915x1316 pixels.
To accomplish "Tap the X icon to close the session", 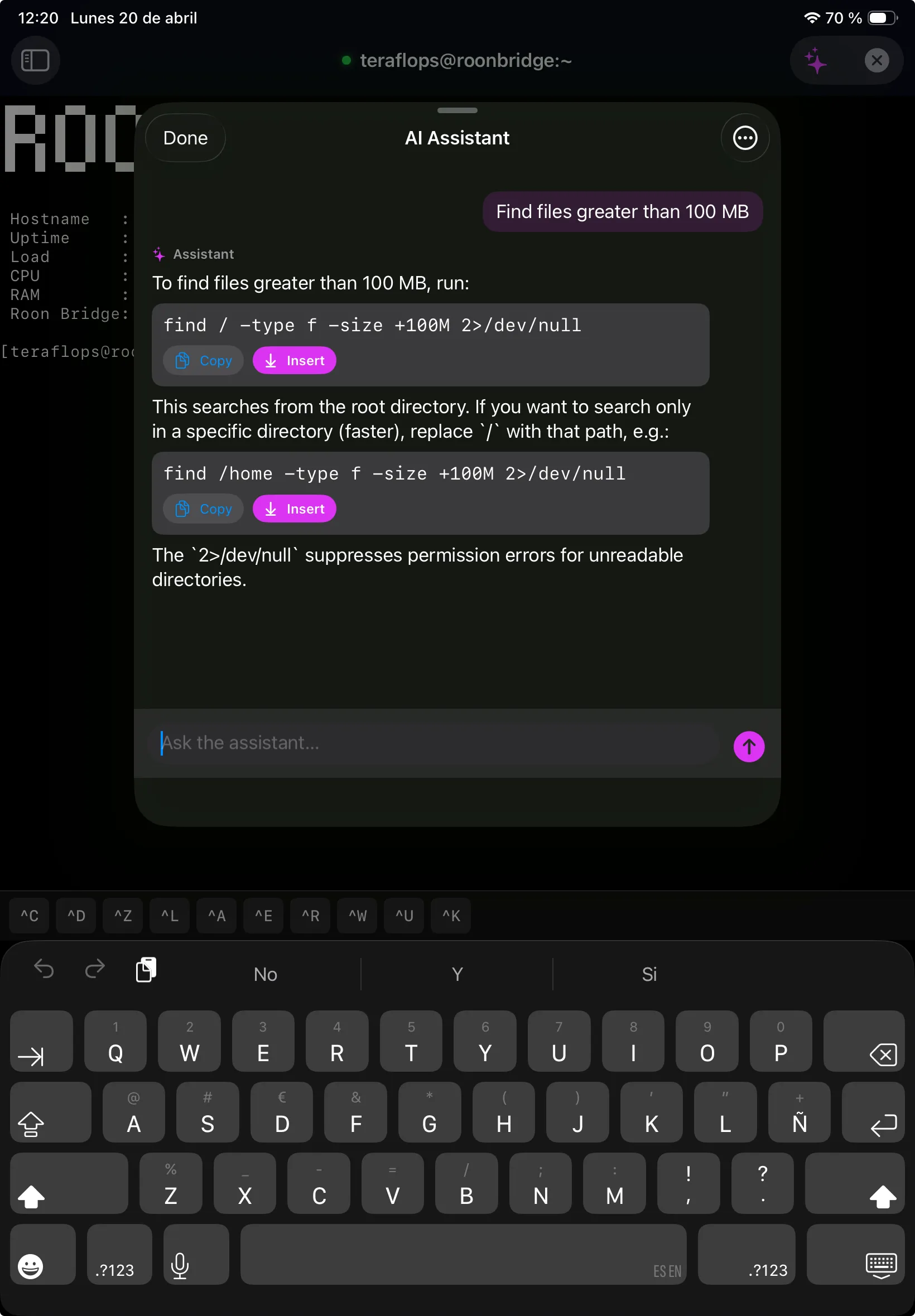I will pyautogui.click(x=877, y=60).
